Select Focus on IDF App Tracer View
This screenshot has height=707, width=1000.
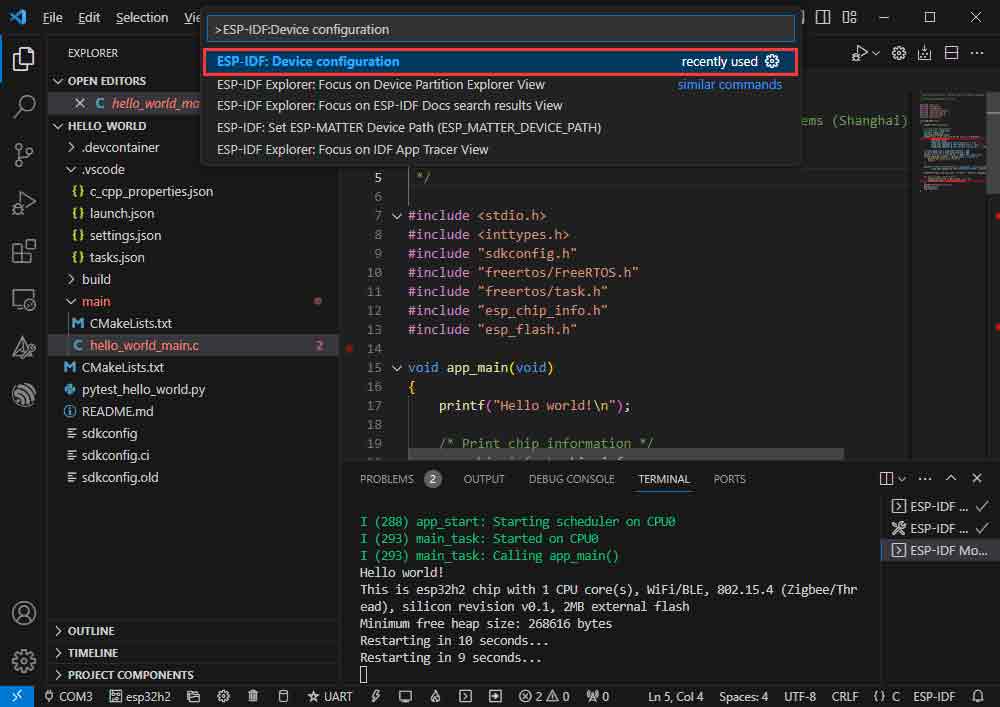(x=500, y=149)
